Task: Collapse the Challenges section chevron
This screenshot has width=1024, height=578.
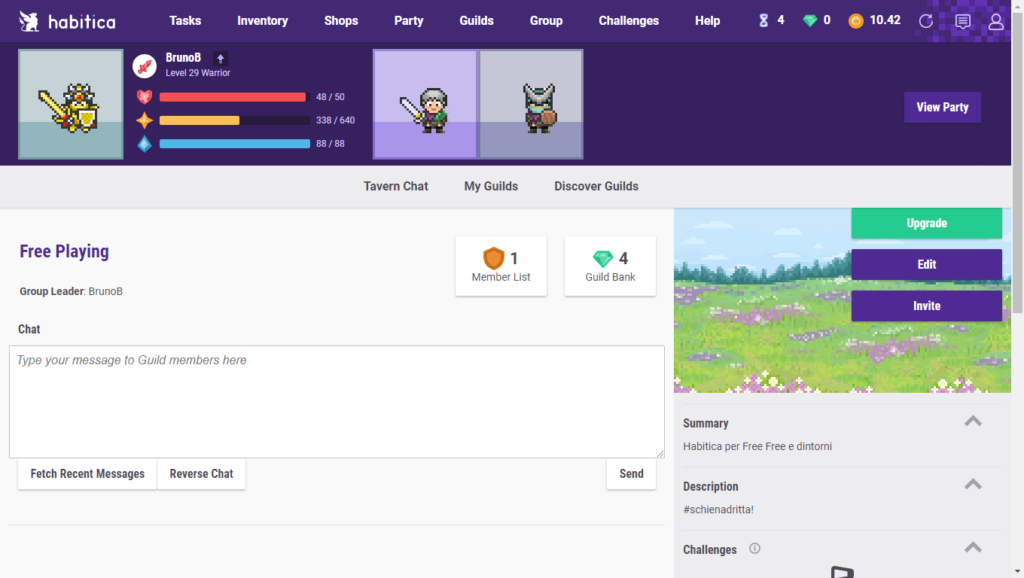Action: coord(972,547)
